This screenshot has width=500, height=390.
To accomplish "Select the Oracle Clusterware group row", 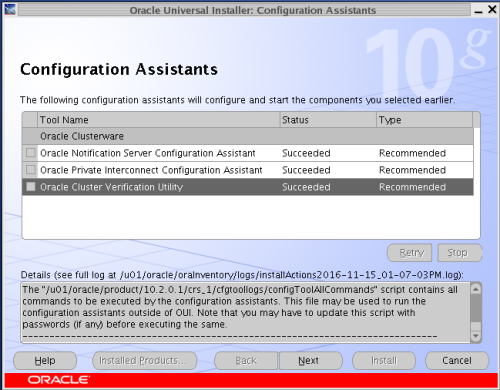I will click(248, 136).
